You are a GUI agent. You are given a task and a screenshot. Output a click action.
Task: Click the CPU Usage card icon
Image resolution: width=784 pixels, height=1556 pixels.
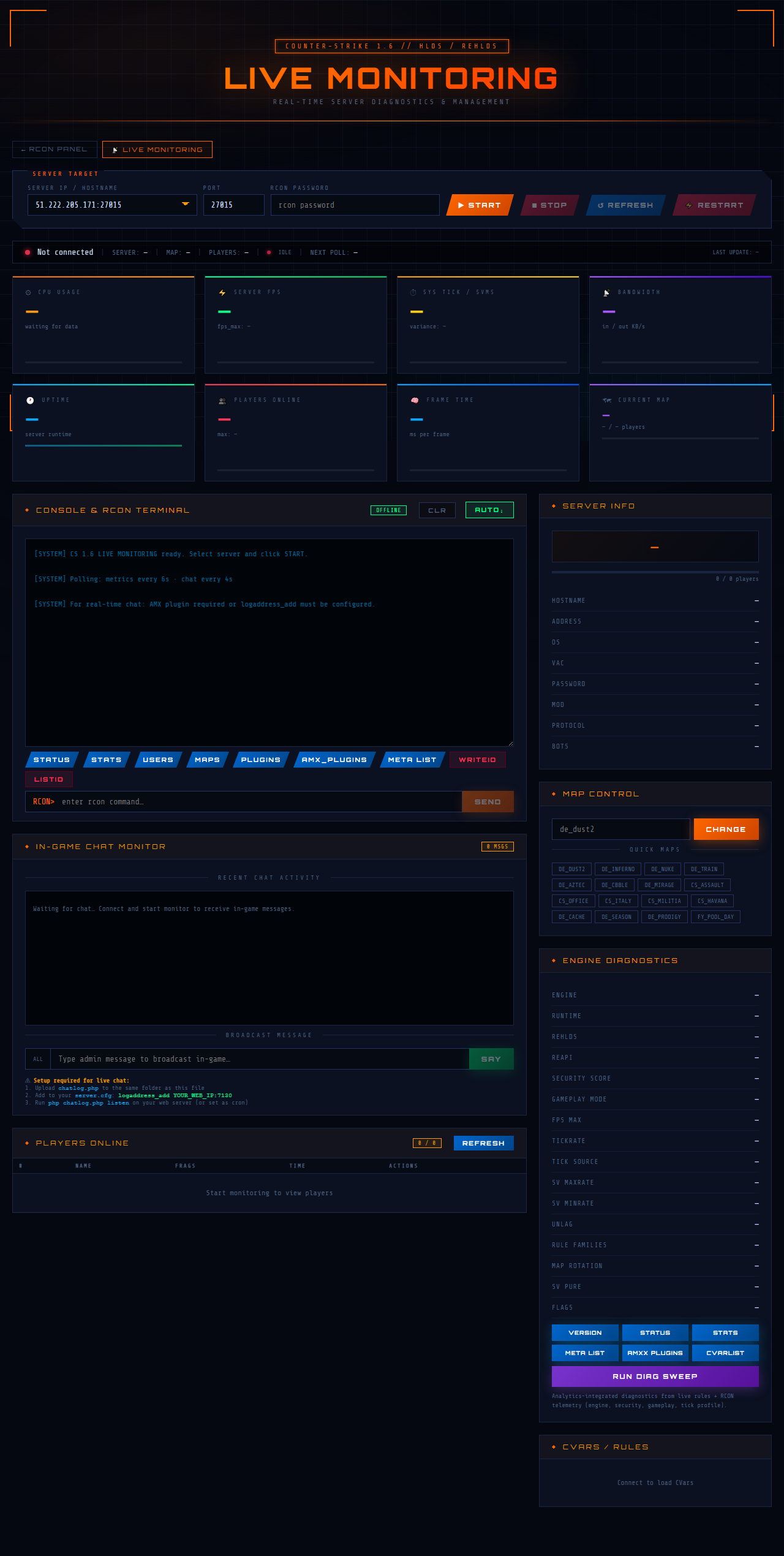28,292
